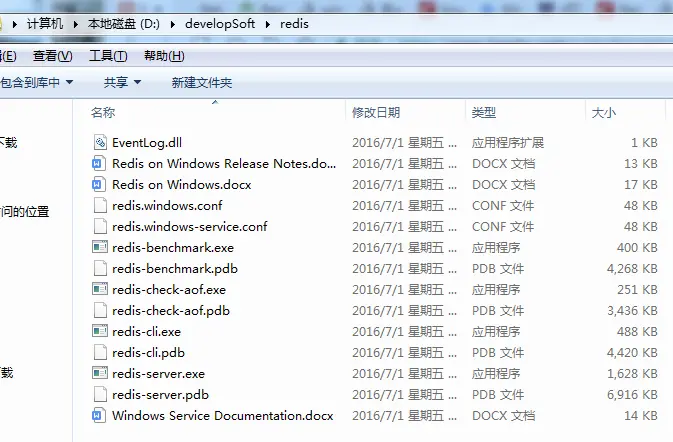Navigate to developSoft in the address bar

[x=220, y=24]
